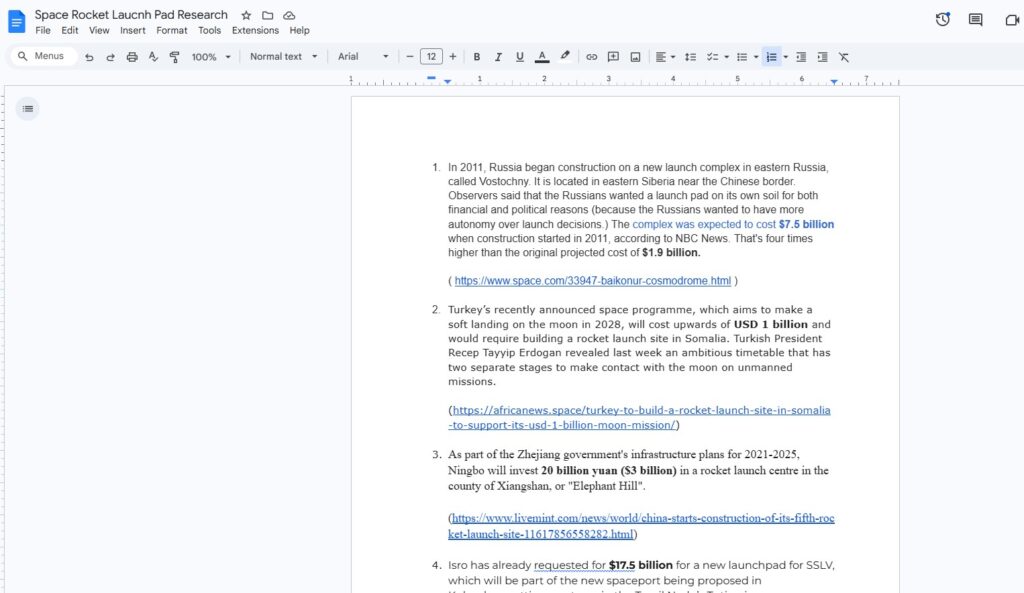Toggle bold formatting
Image resolution: width=1024 pixels, height=593 pixels.
[x=477, y=57]
